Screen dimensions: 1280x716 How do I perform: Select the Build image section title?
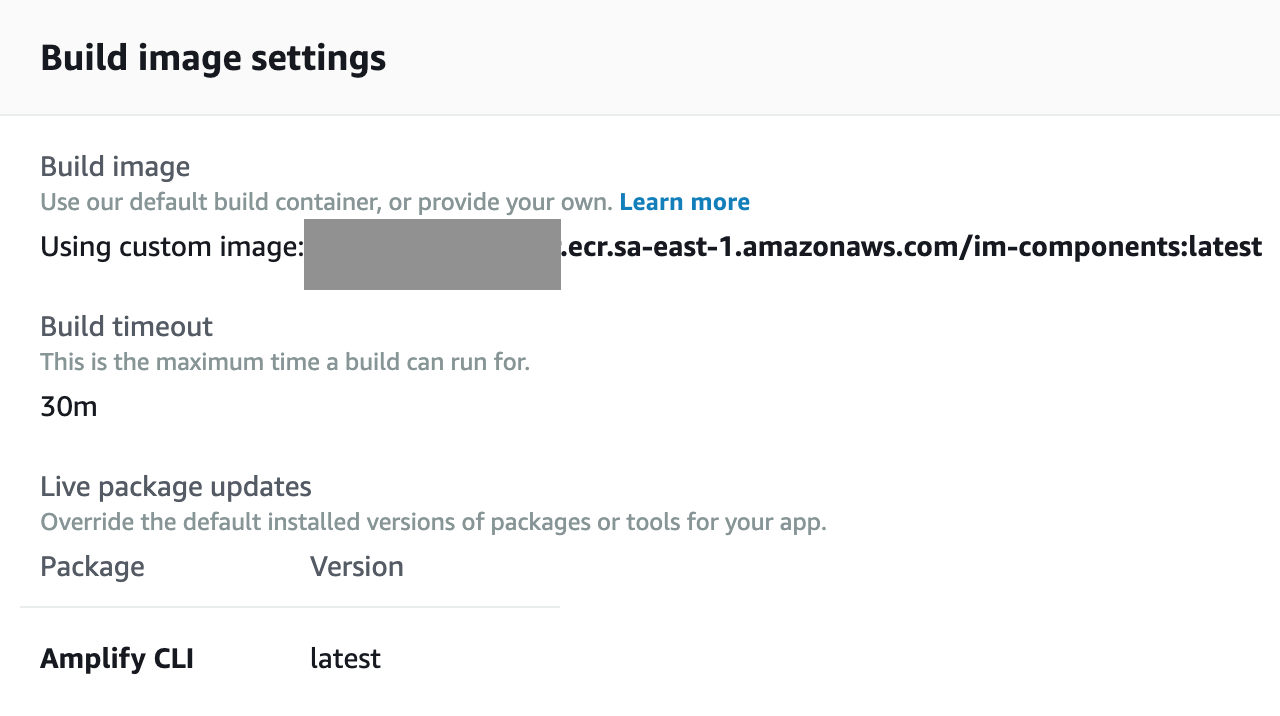(x=114, y=166)
